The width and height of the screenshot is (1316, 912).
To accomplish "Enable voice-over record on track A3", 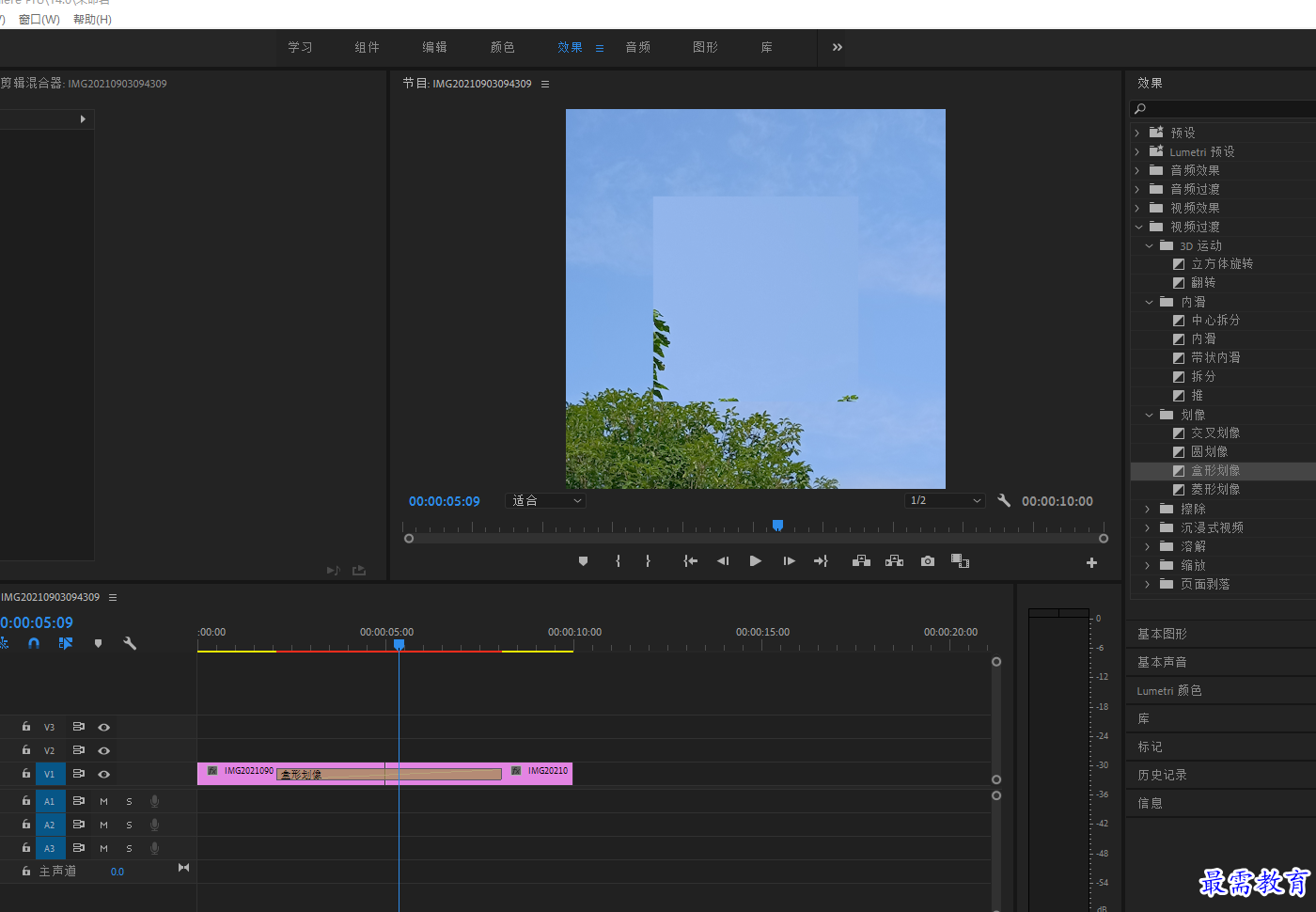I will click(x=154, y=848).
